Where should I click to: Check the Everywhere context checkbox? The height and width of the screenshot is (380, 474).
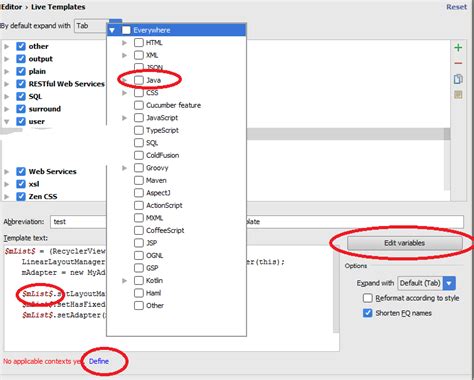click(x=126, y=30)
